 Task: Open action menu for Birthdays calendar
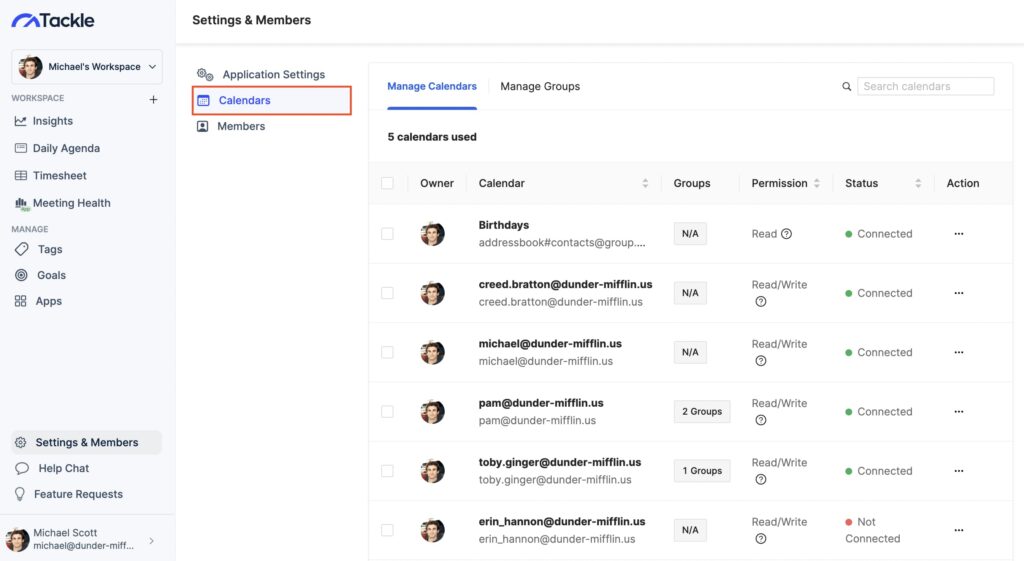pyautogui.click(x=959, y=234)
